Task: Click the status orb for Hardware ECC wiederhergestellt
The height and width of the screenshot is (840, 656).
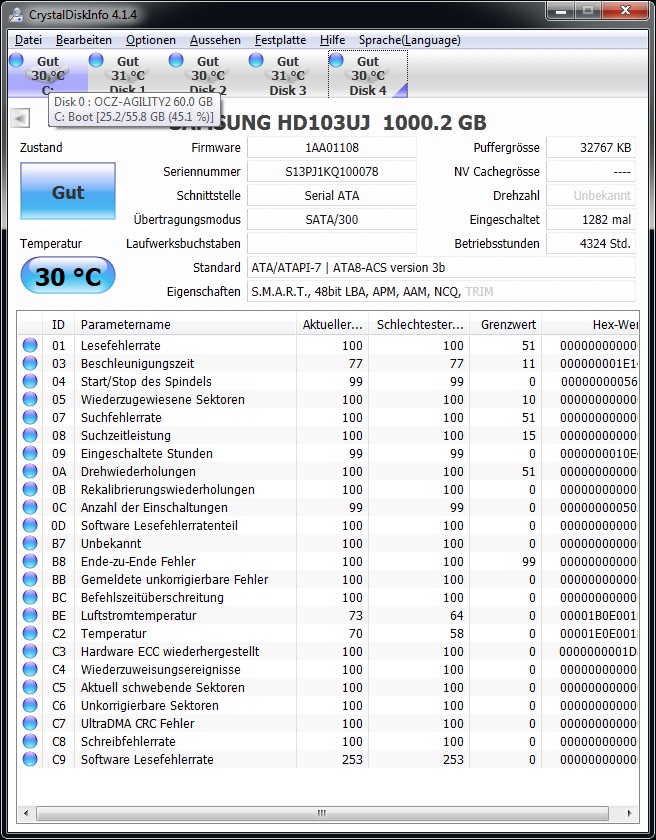Action: [x=30, y=651]
